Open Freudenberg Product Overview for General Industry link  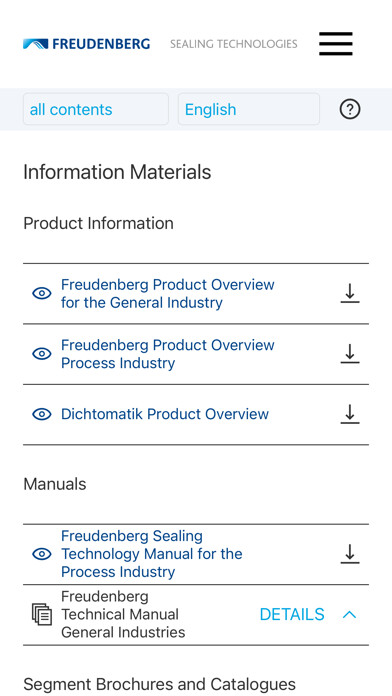pyautogui.click(x=167, y=293)
